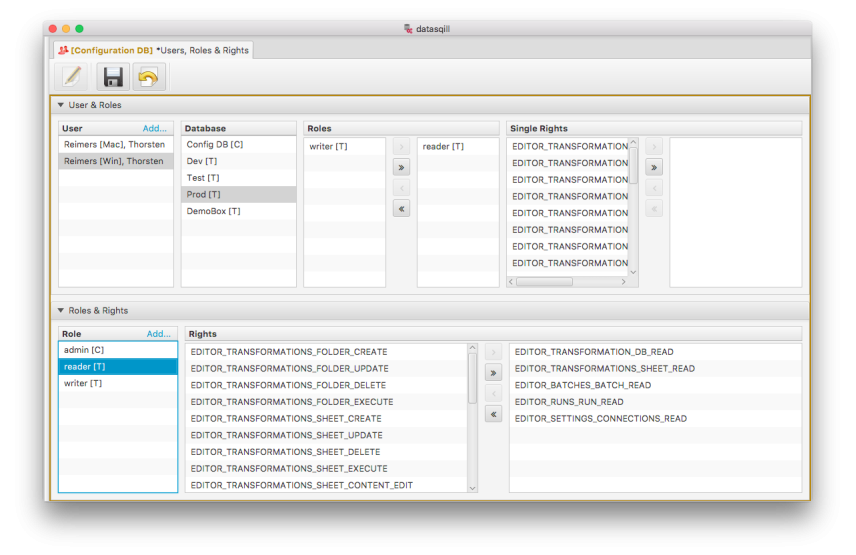Click the pencil Edit icon in toolbar

click(73, 77)
